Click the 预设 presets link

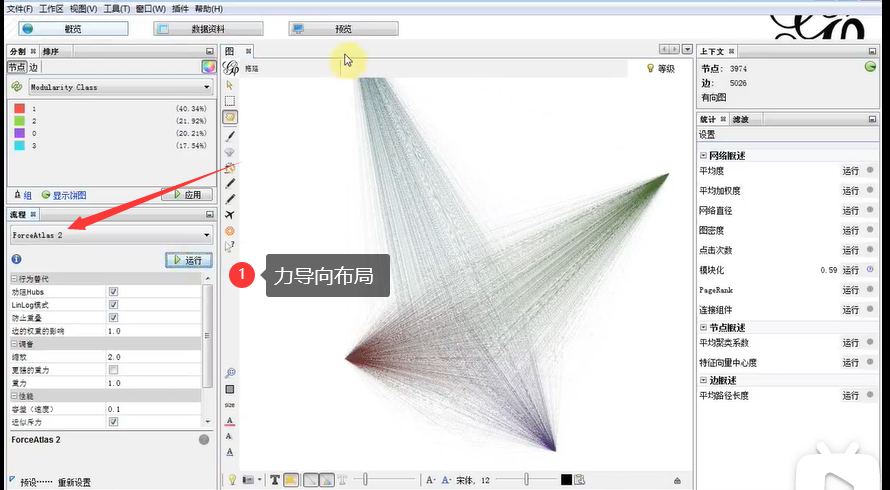36,483
